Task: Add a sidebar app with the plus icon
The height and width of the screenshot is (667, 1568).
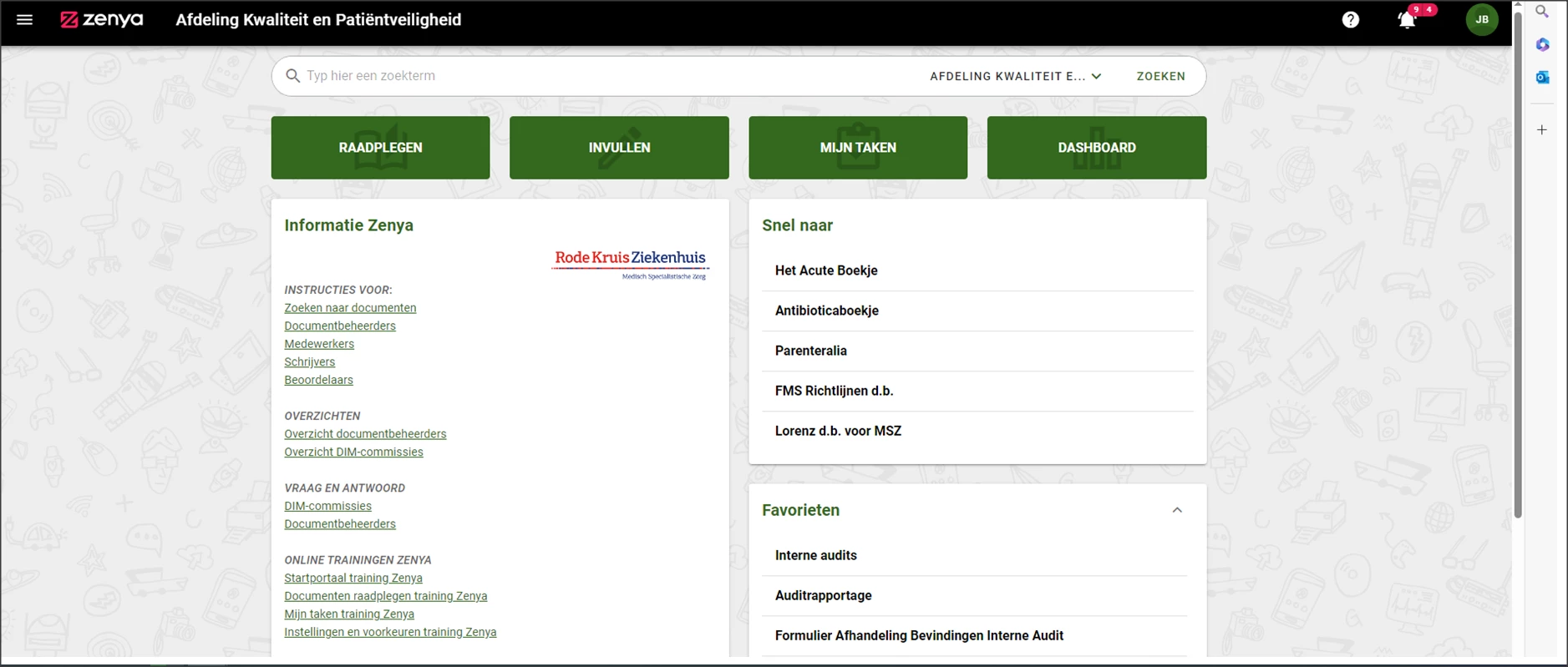Action: 1542,129
